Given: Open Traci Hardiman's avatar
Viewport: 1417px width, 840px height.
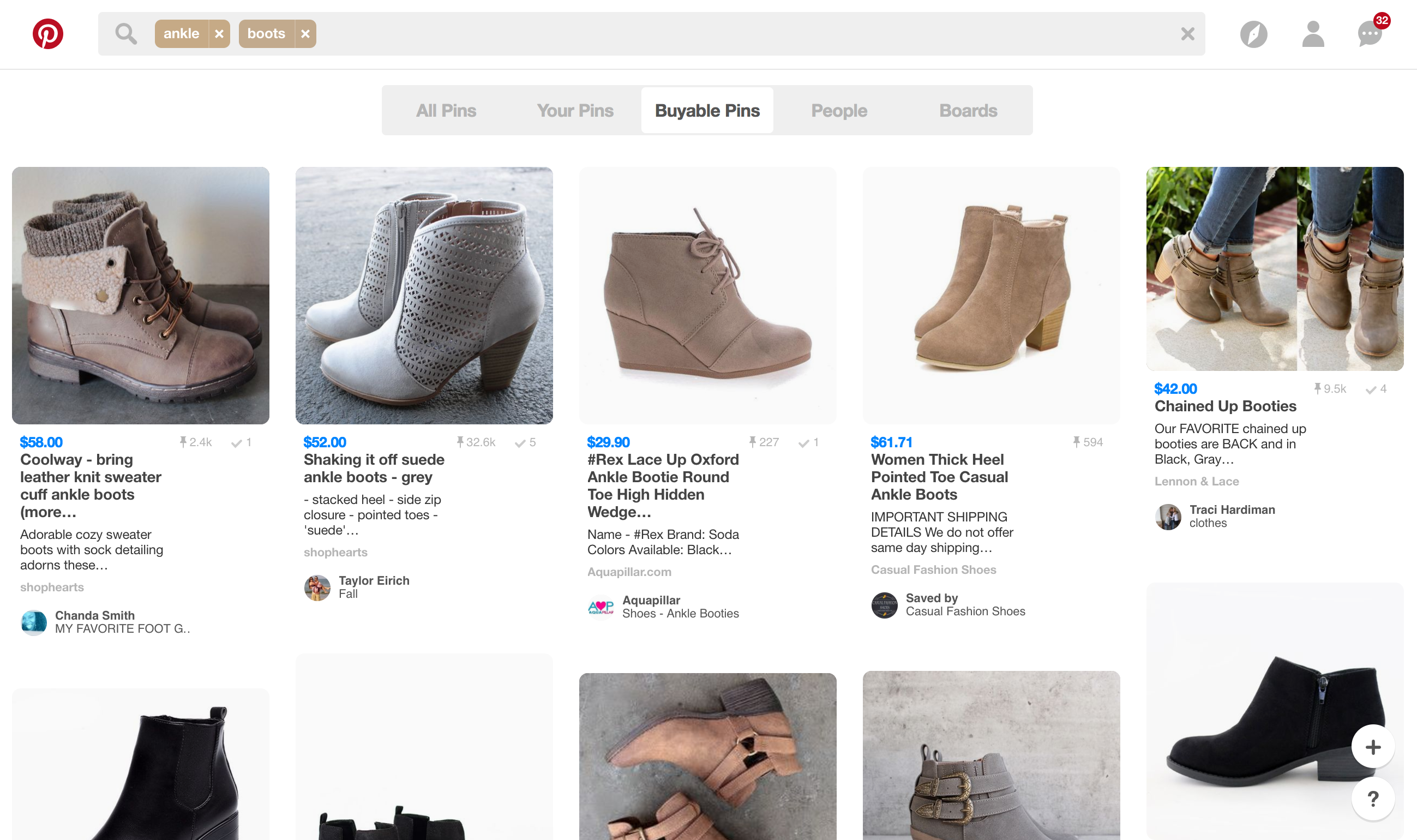Looking at the screenshot, I should point(1168,517).
